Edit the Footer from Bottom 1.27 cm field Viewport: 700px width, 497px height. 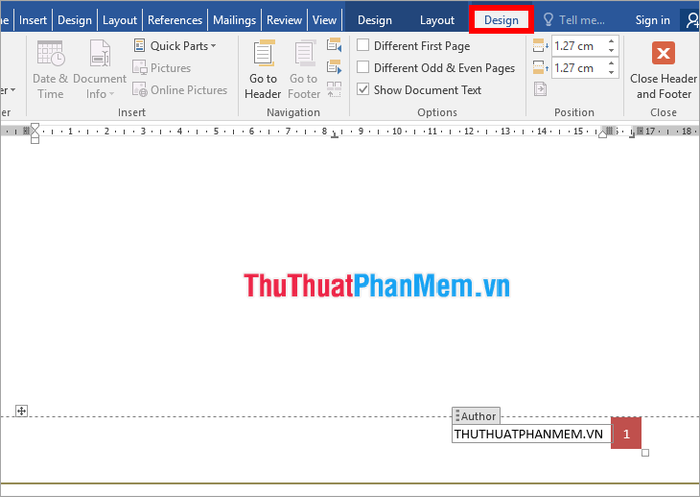point(579,68)
